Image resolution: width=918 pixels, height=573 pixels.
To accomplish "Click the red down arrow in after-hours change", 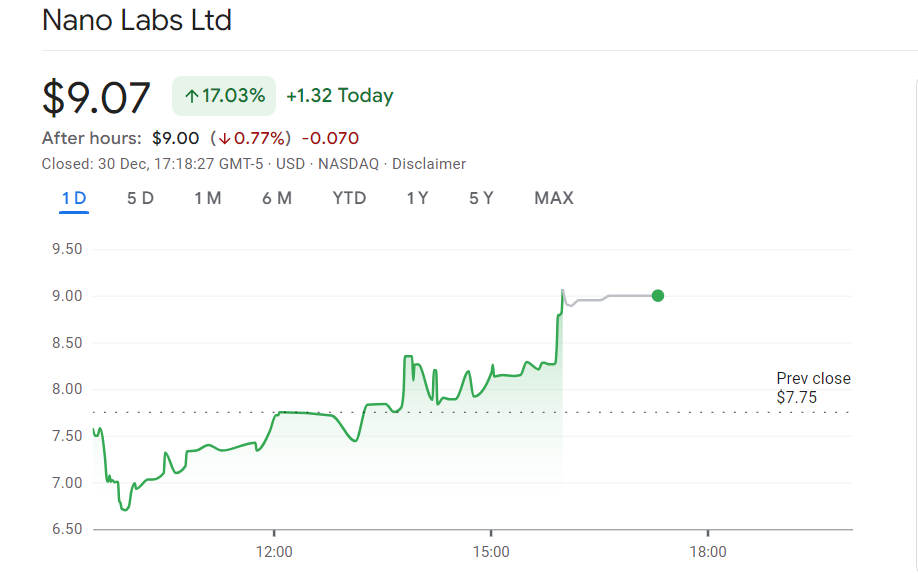I will click(225, 138).
